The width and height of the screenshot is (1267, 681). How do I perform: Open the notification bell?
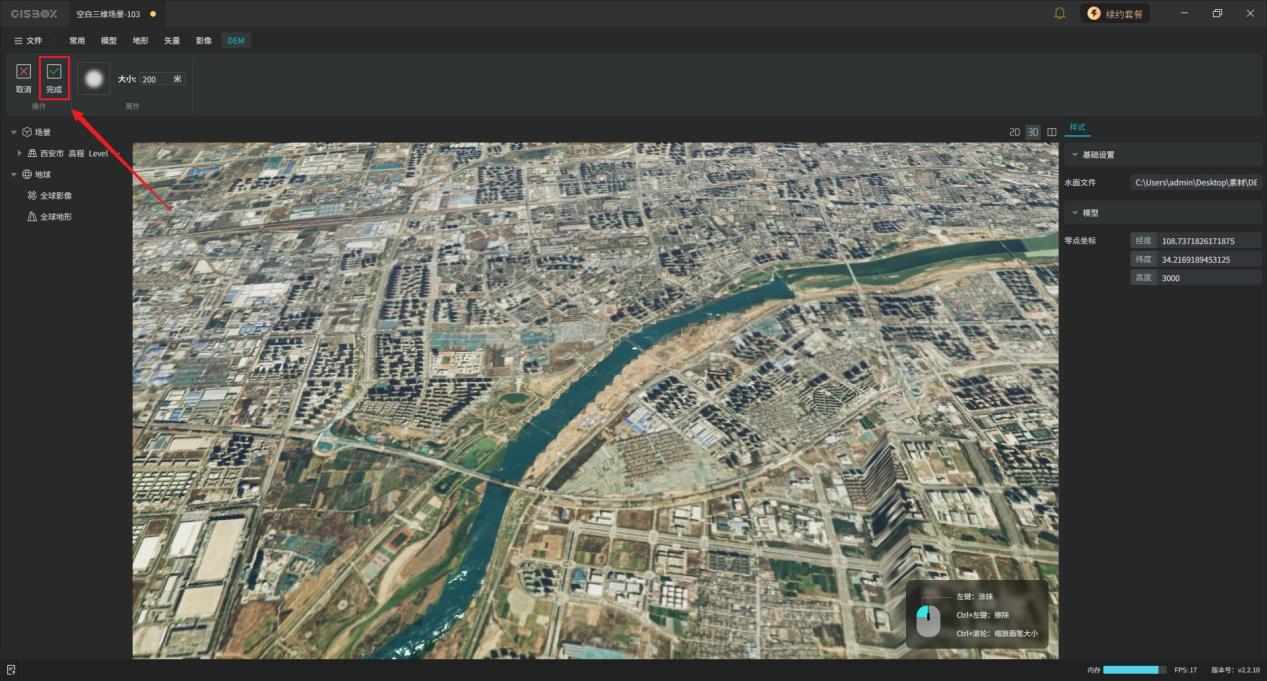tap(1060, 13)
